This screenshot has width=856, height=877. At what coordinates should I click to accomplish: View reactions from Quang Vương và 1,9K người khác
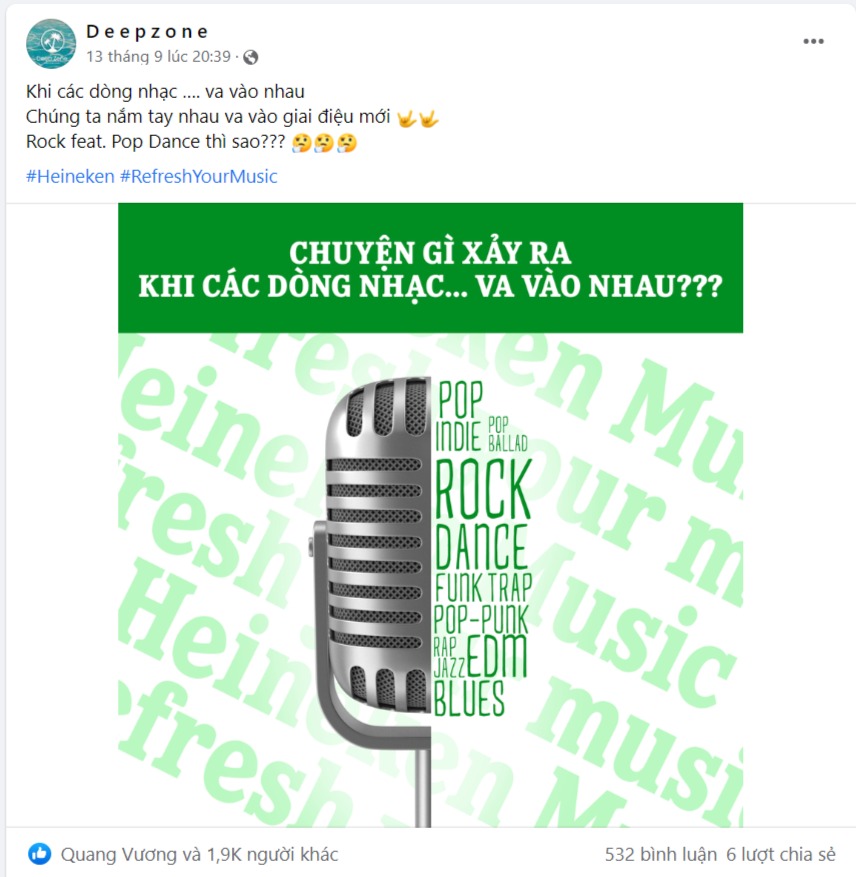(199, 854)
